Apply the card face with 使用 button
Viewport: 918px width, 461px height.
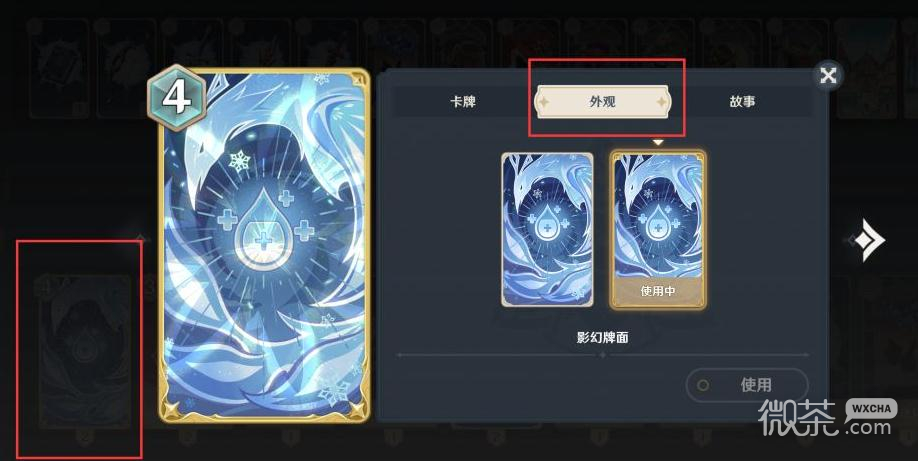coord(747,385)
